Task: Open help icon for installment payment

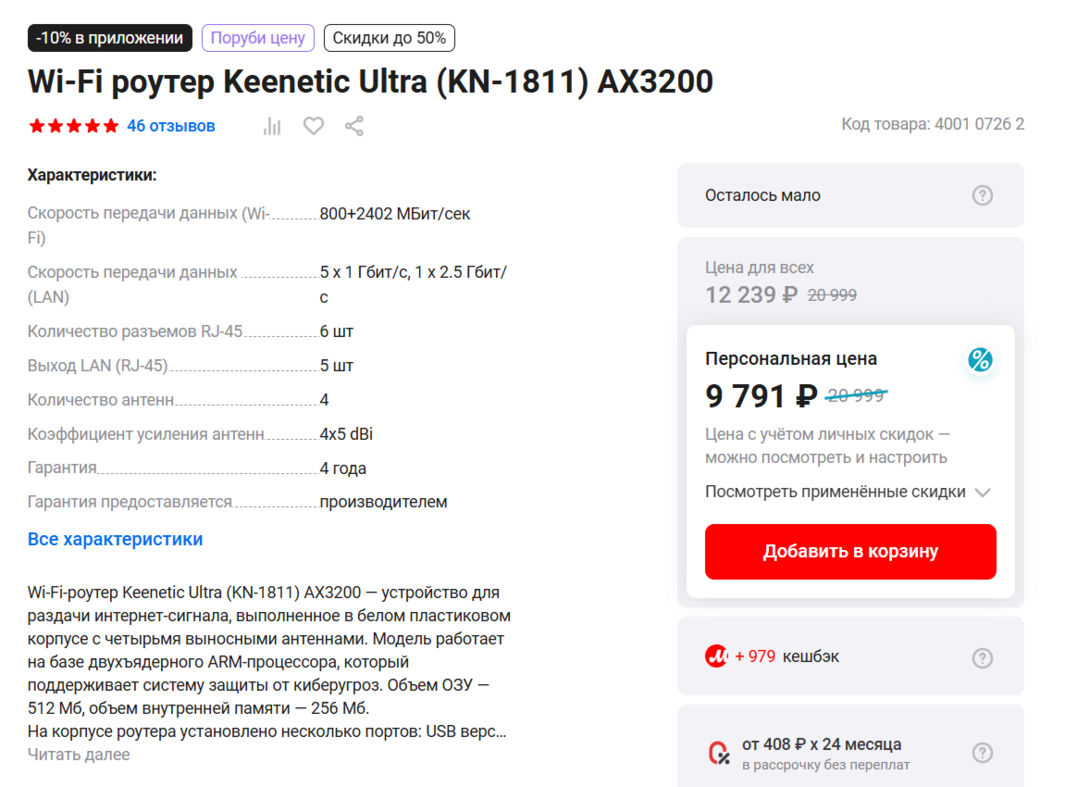Action: pyautogui.click(x=982, y=753)
